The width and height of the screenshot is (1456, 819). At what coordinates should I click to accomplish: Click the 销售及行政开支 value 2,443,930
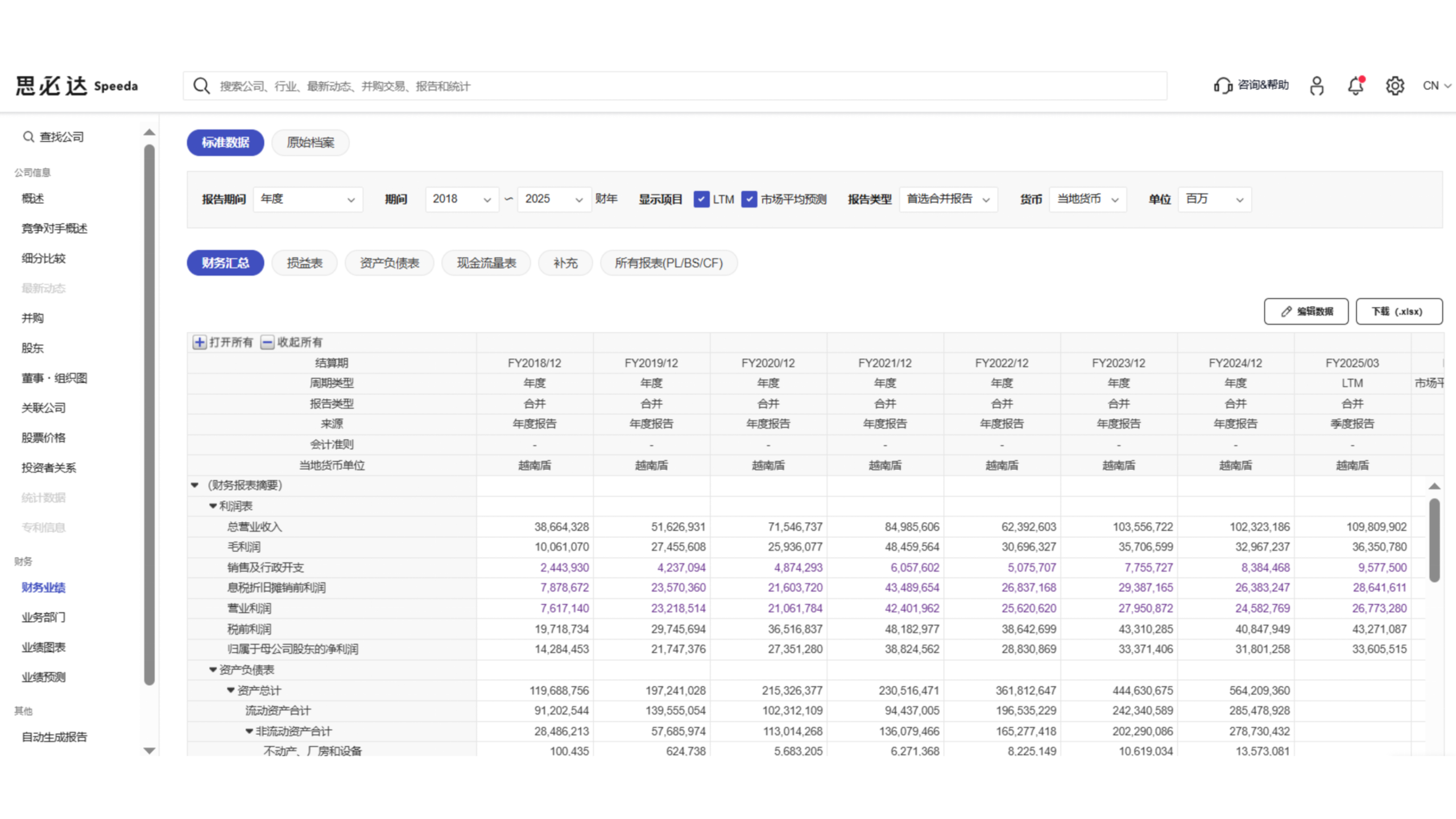pos(564,568)
